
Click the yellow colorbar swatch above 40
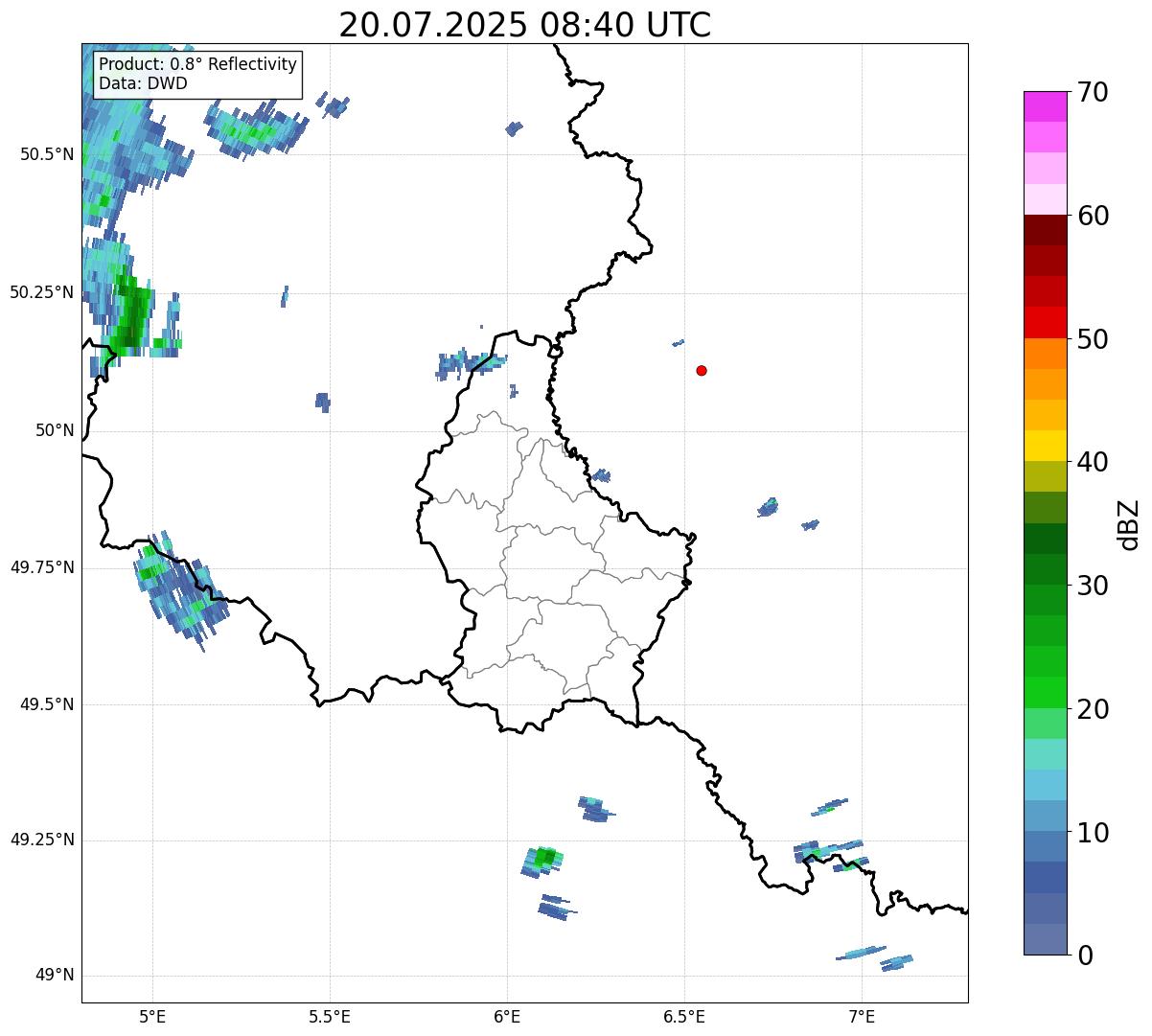point(1046,446)
